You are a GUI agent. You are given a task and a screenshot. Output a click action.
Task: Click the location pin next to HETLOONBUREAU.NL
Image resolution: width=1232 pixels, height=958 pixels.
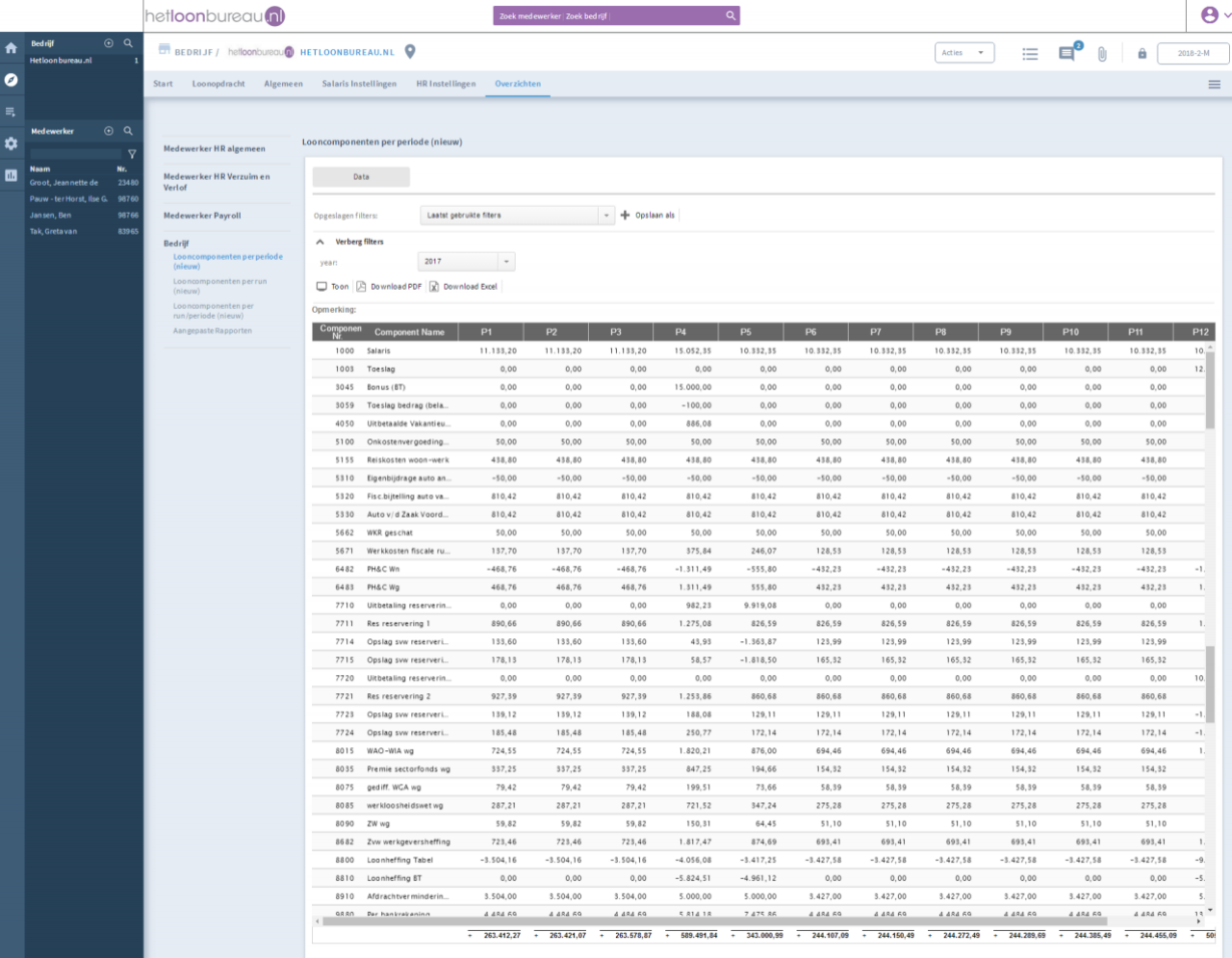pos(410,52)
